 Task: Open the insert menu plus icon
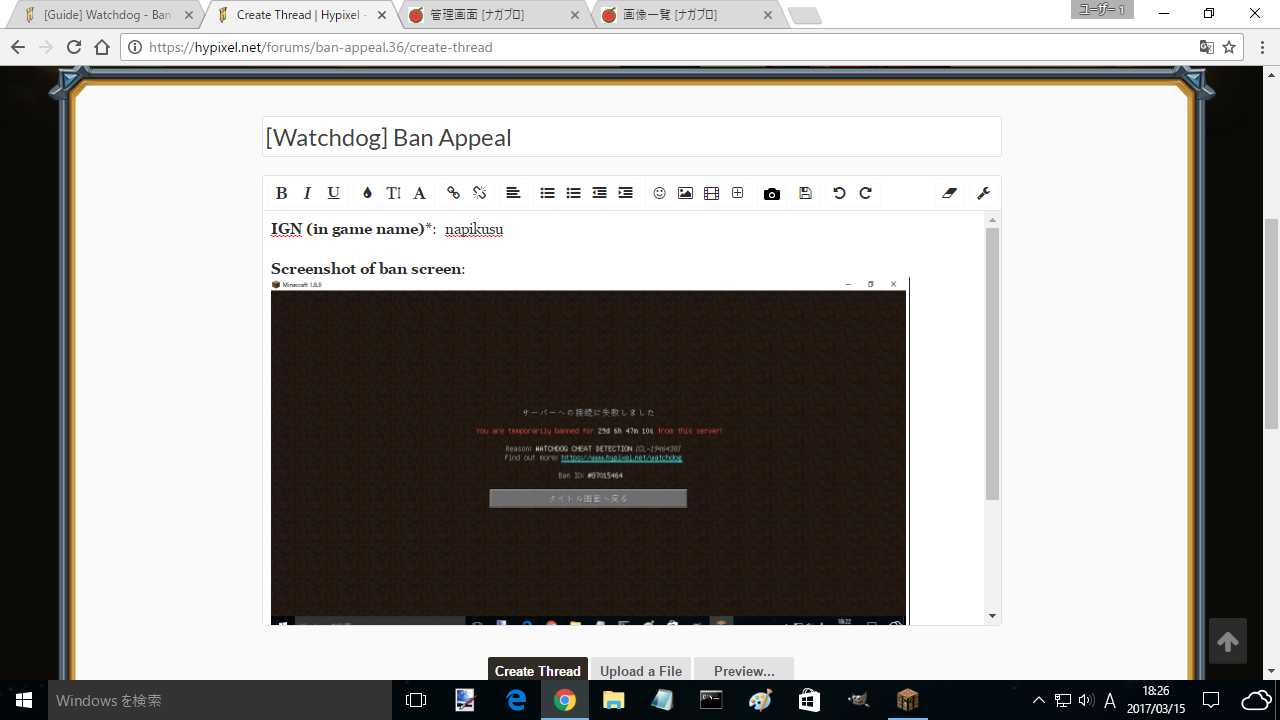[x=737, y=193]
